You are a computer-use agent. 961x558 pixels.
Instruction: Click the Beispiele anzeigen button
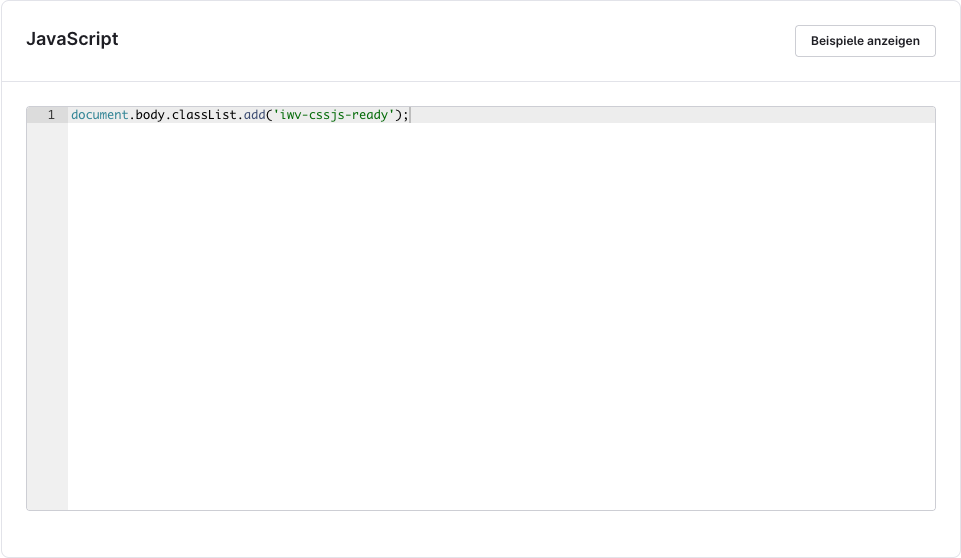click(x=865, y=41)
